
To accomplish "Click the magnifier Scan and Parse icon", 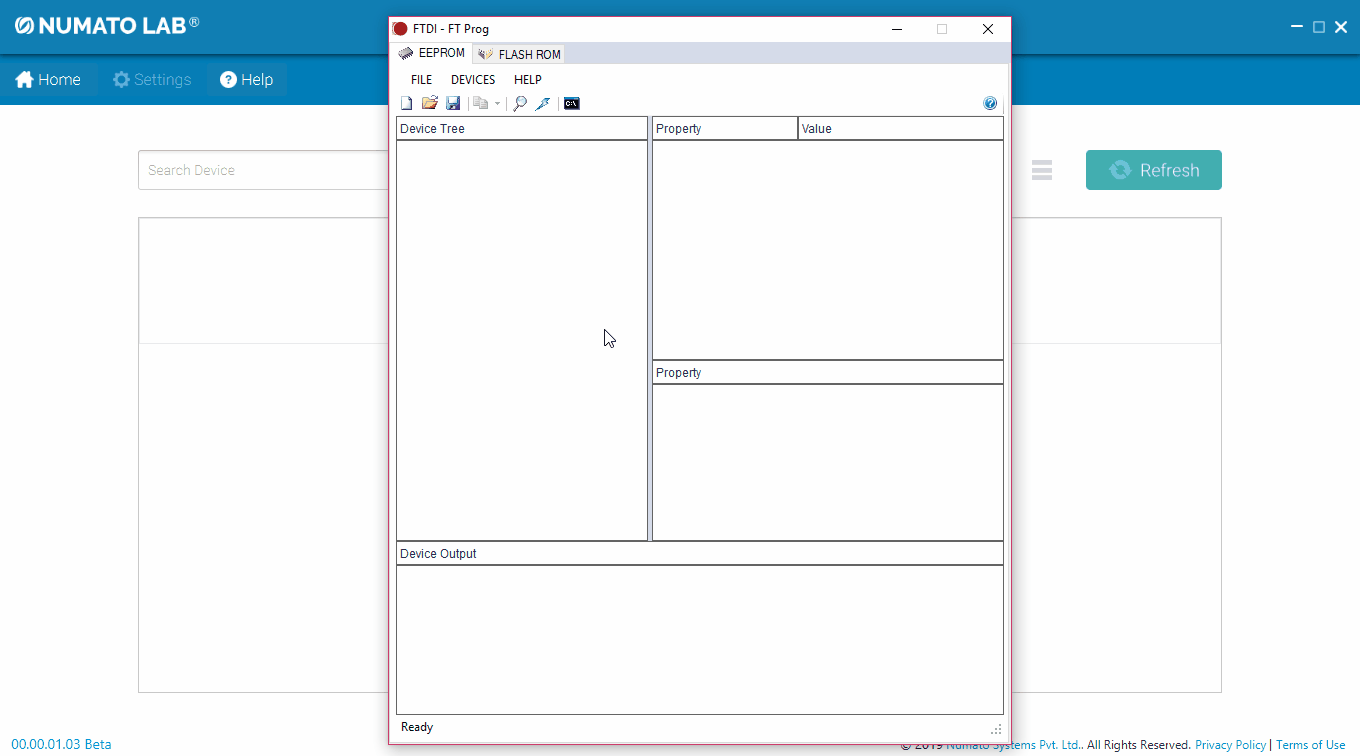I will click(x=520, y=104).
